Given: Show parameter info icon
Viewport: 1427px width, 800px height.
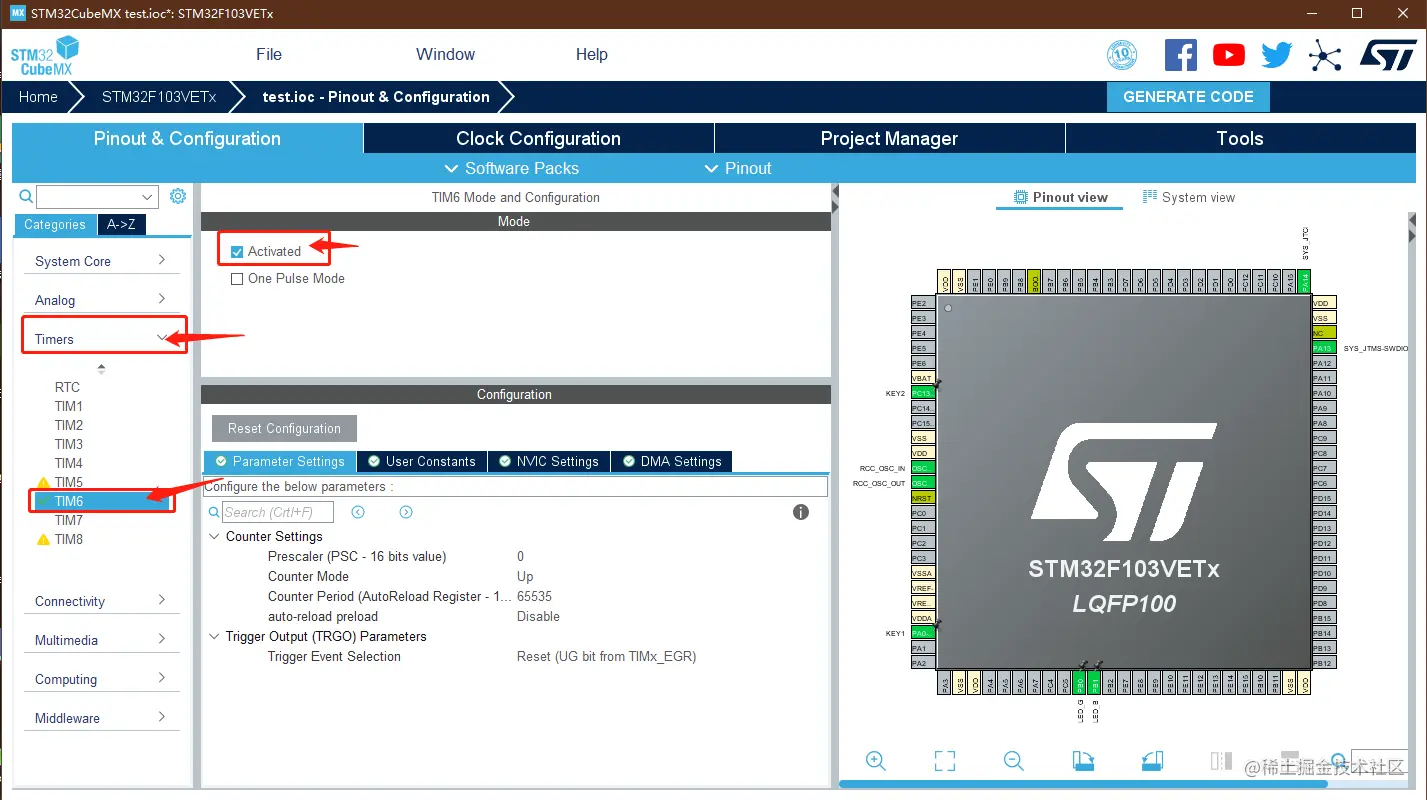Looking at the screenshot, I should (801, 512).
